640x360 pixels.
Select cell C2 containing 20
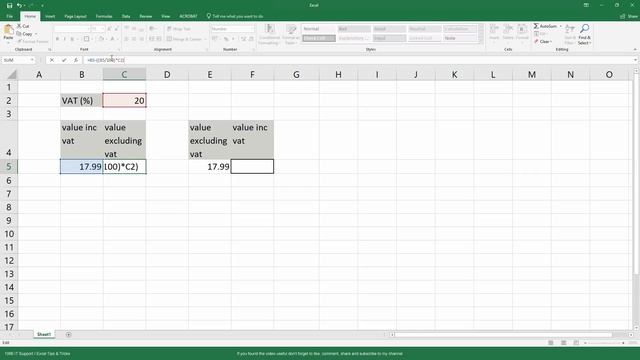coord(124,100)
